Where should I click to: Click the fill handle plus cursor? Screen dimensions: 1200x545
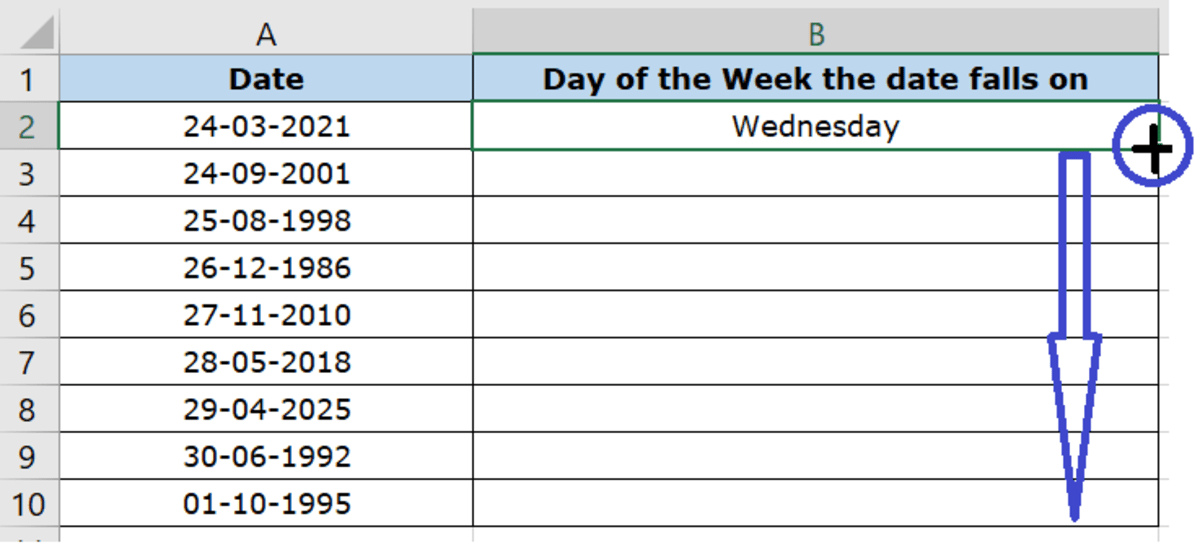1155,151
